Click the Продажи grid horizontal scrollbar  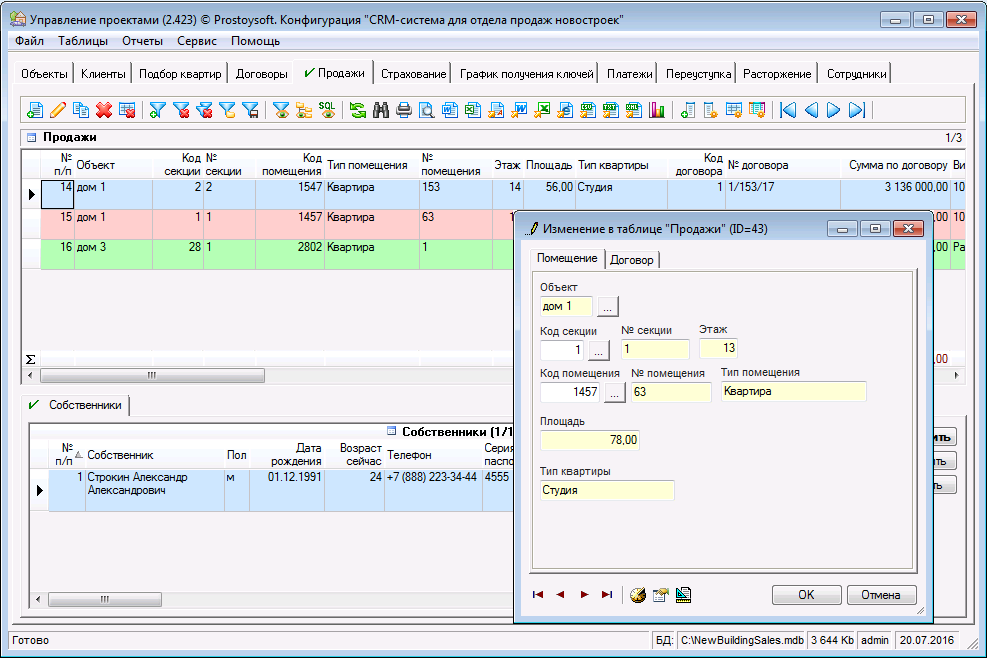tap(152, 376)
